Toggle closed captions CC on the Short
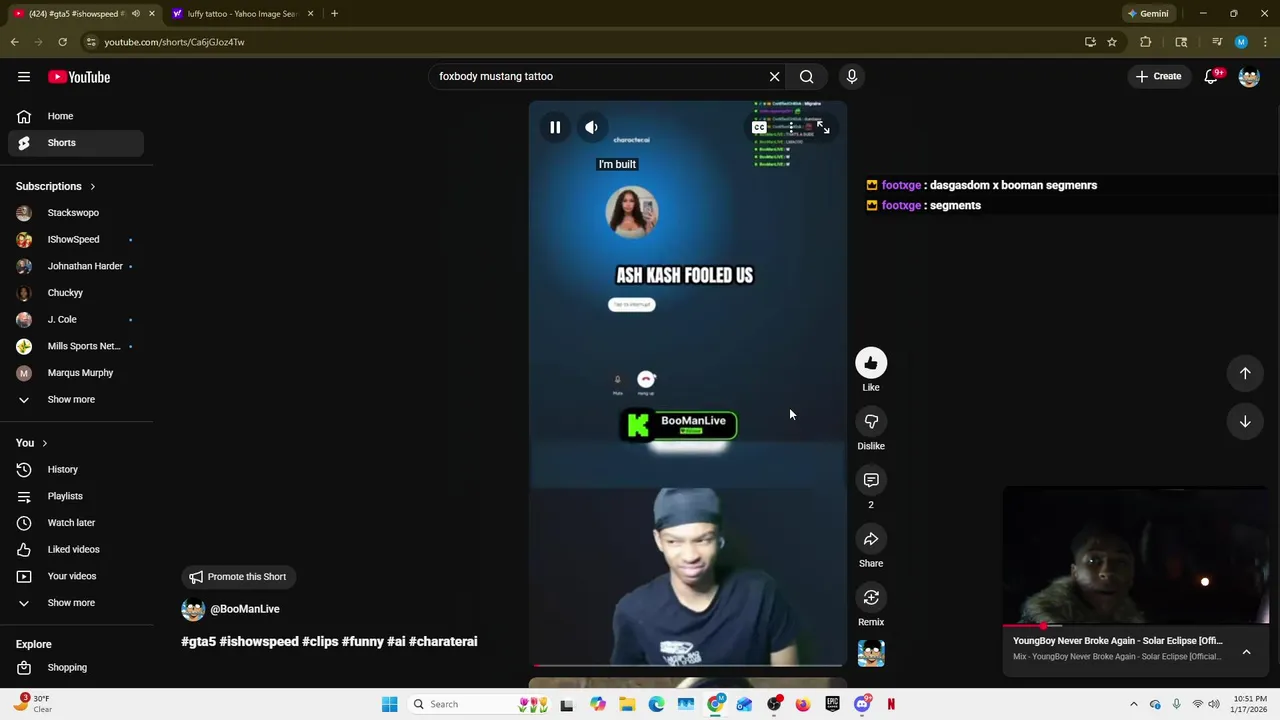This screenshot has height=720, width=1280. point(759,128)
